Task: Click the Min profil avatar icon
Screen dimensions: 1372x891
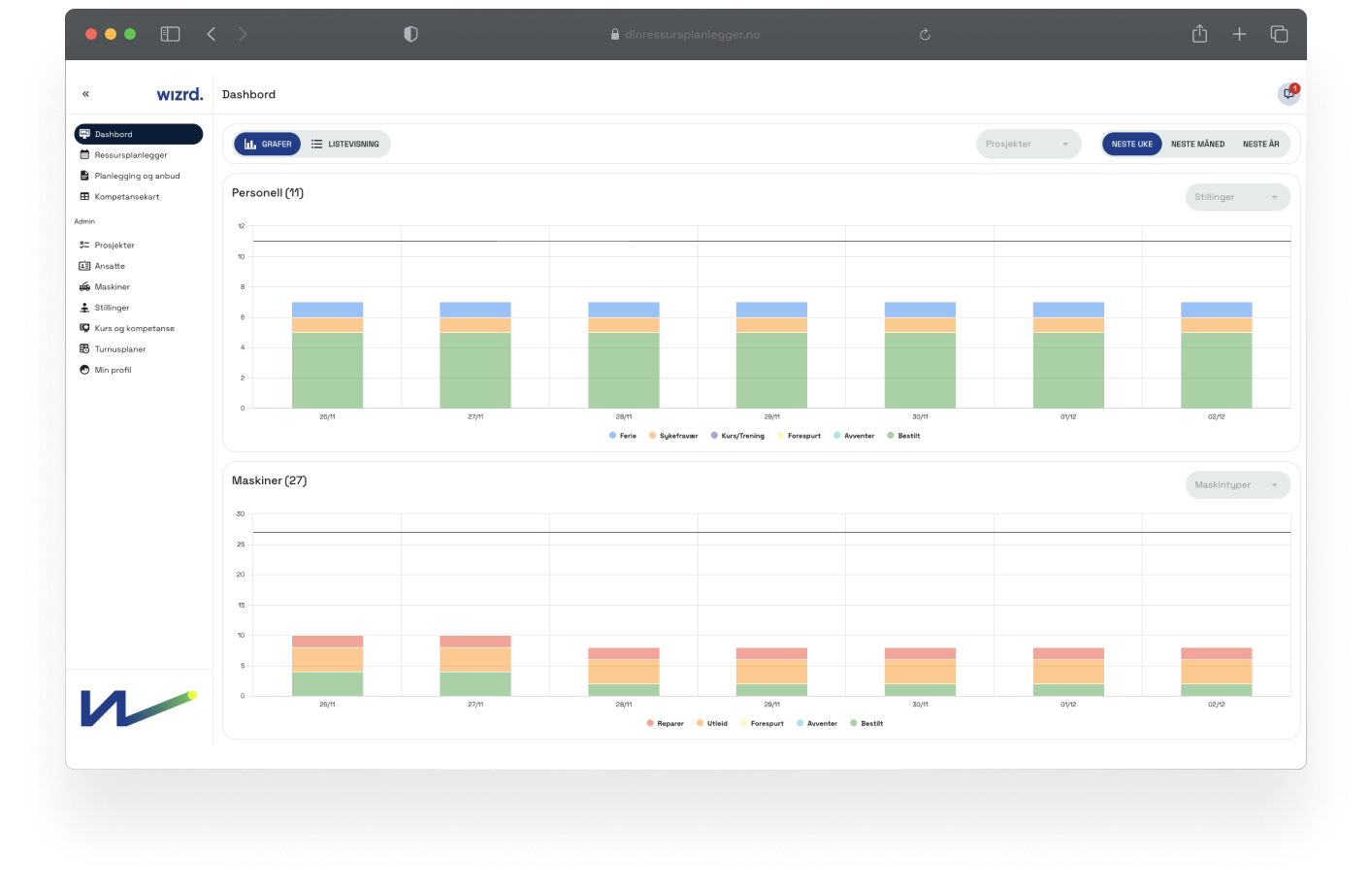Action: pyautogui.click(x=84, y=370)
